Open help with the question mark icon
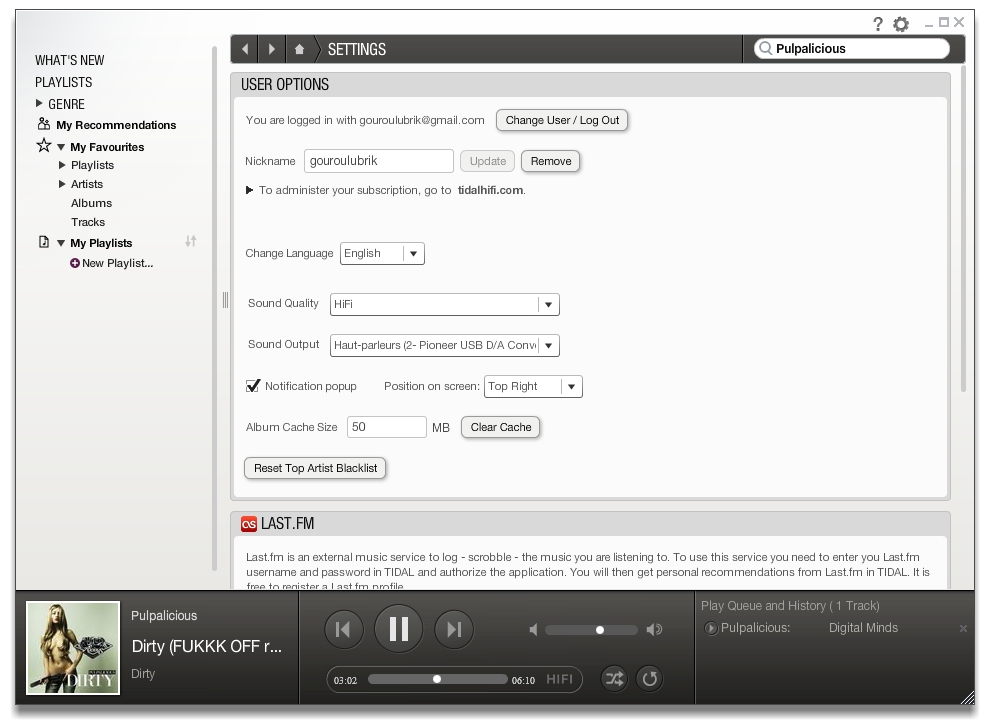 pos(878,24)
